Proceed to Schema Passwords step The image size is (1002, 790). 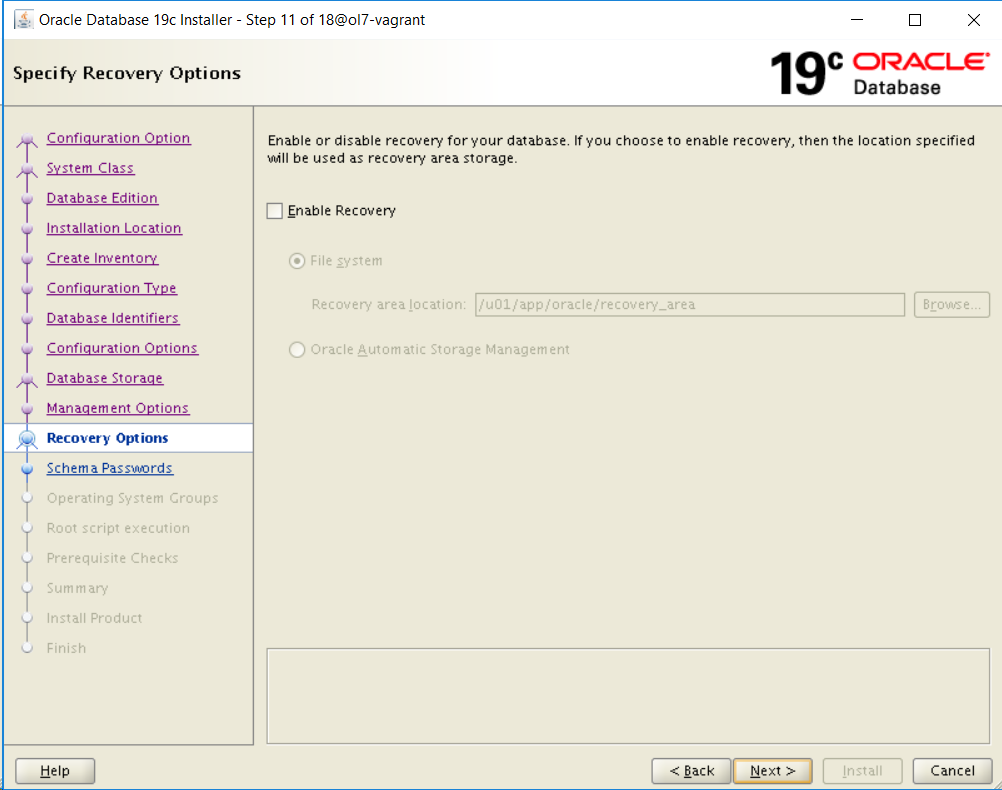coord(109,469)
